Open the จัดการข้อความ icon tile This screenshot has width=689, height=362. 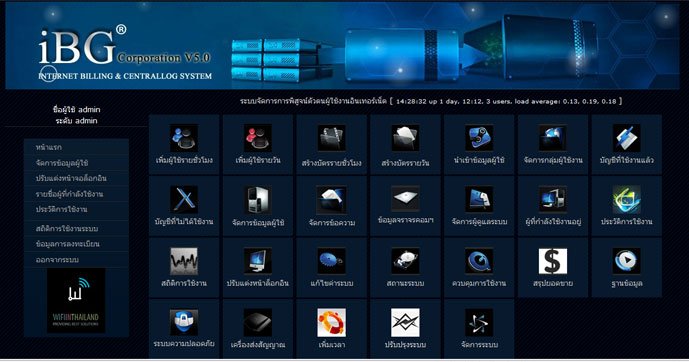(331, 206)
